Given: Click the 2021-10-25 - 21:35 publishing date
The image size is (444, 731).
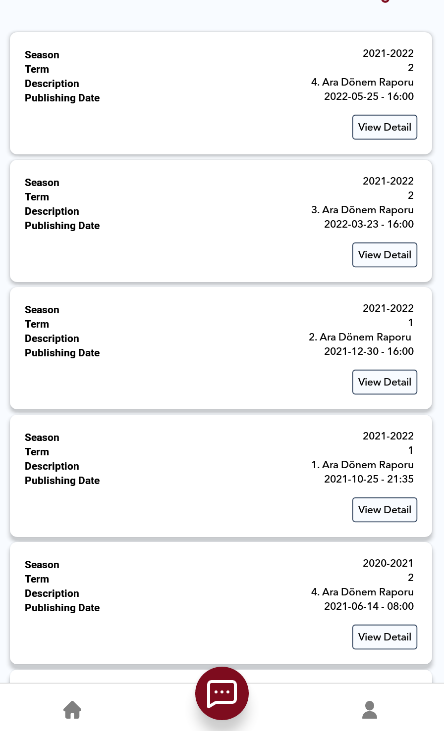Looking at the screenshot, I should 369,479.
